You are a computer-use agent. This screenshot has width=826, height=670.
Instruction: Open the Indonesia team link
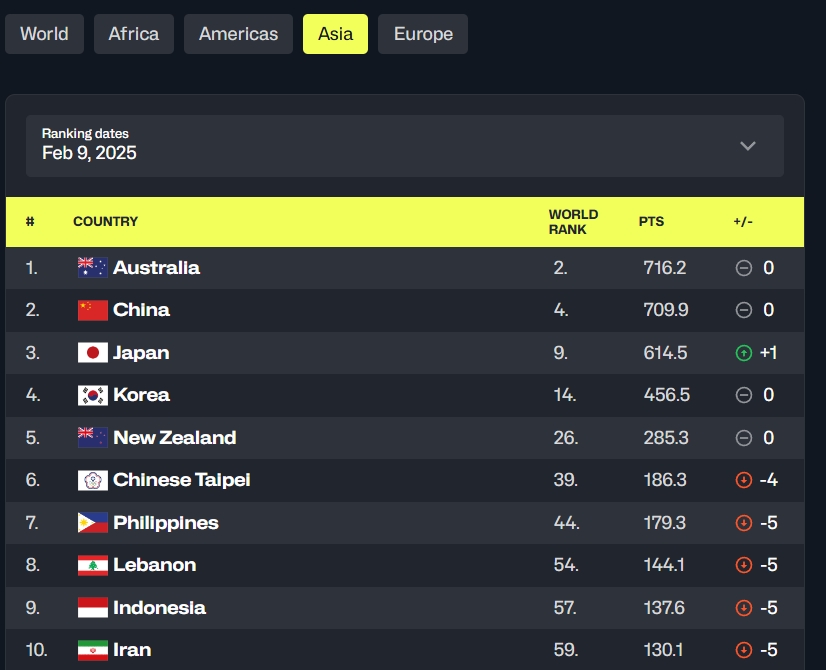[x=159, y=608]
